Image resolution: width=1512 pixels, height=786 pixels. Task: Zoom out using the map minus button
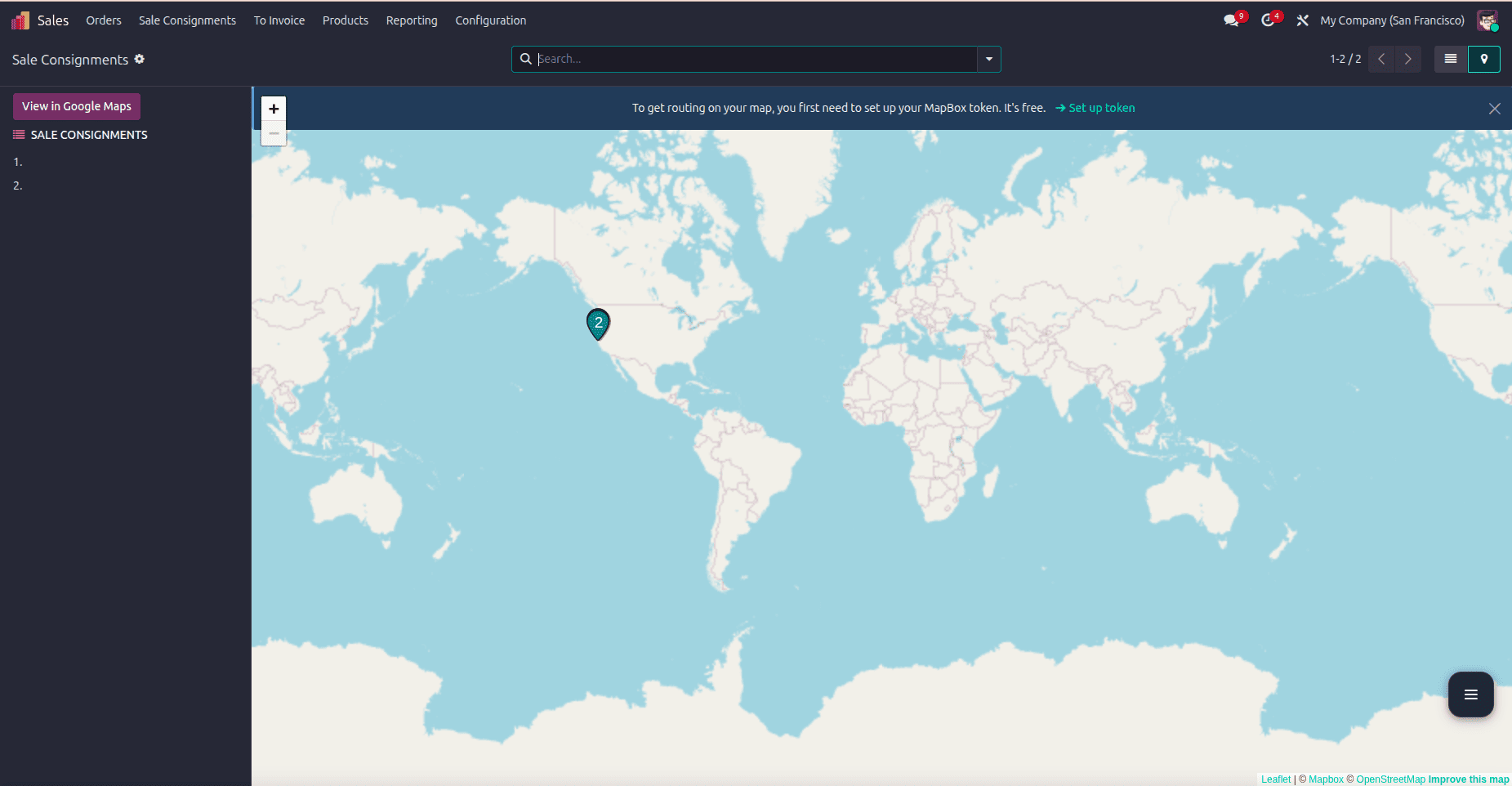(x=274, y=133)
